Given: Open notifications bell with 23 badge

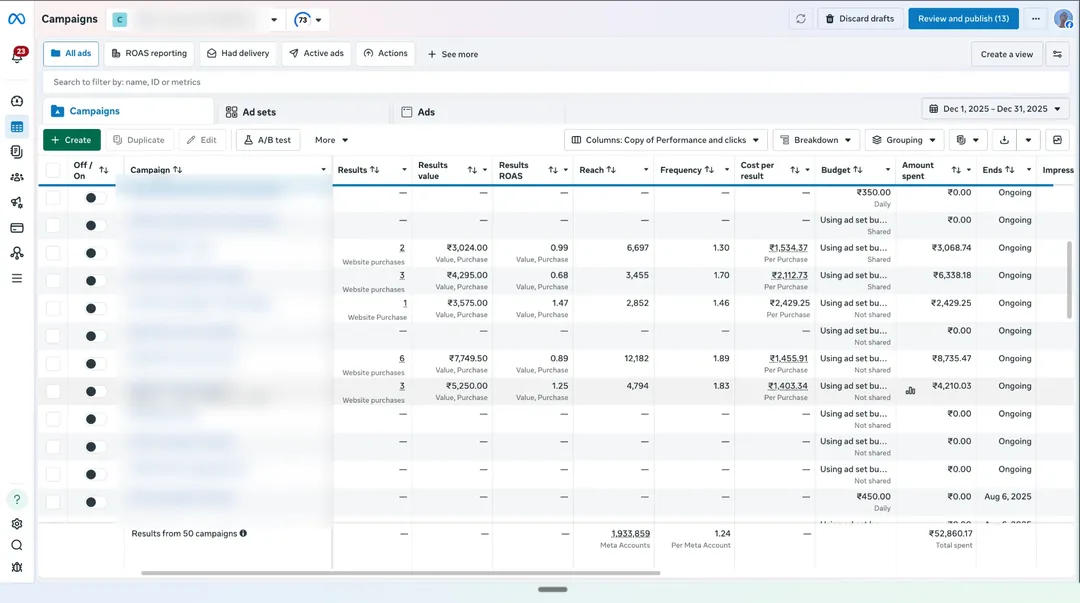Looking at the screenshot, I should point(18,55).
